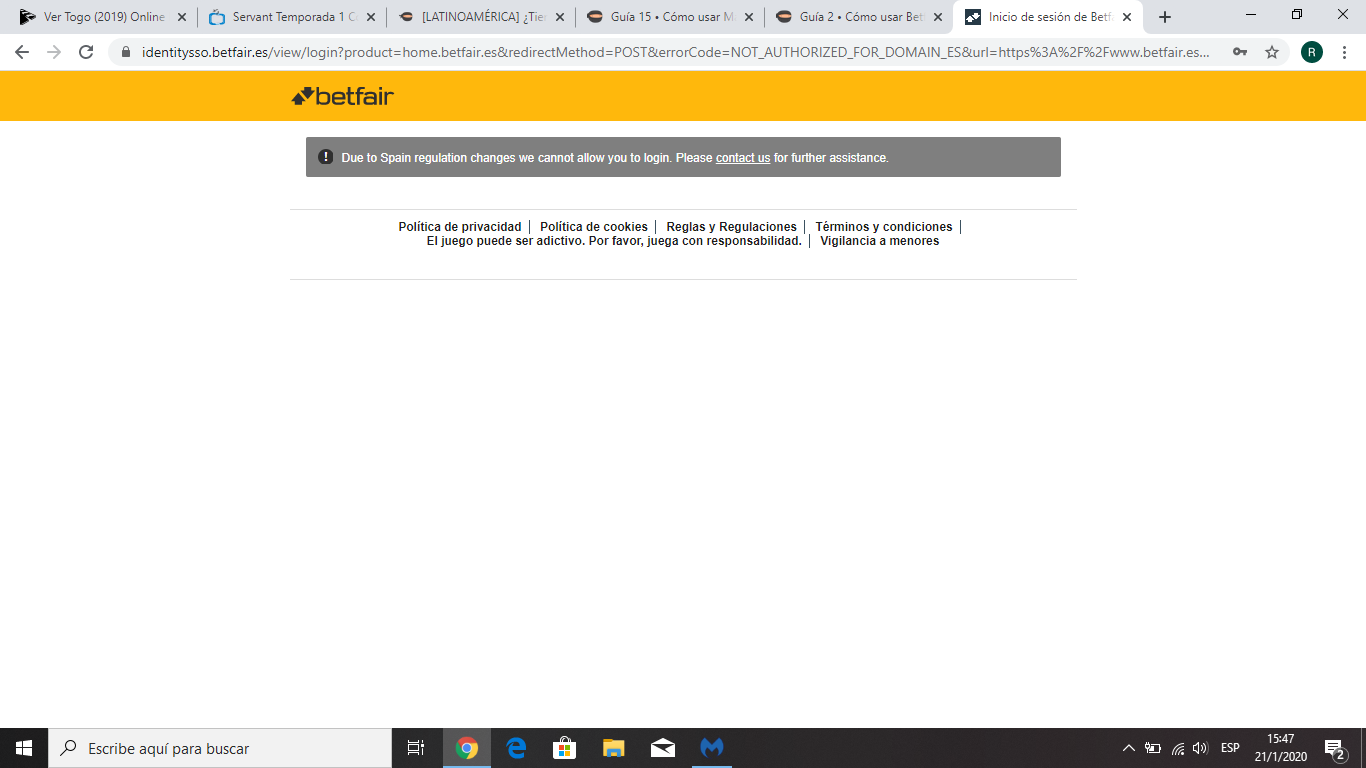Image resolution: width=1366 pixels, height=768 pixels.
Task: Open Task View on the taskbar
Action: click(x=416, y=748)
